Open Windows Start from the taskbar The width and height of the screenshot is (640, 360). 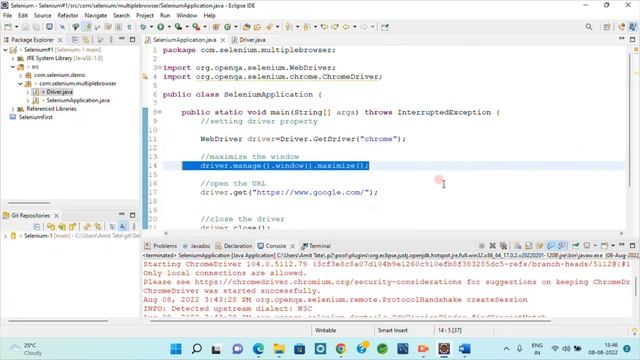pos(176,349)
